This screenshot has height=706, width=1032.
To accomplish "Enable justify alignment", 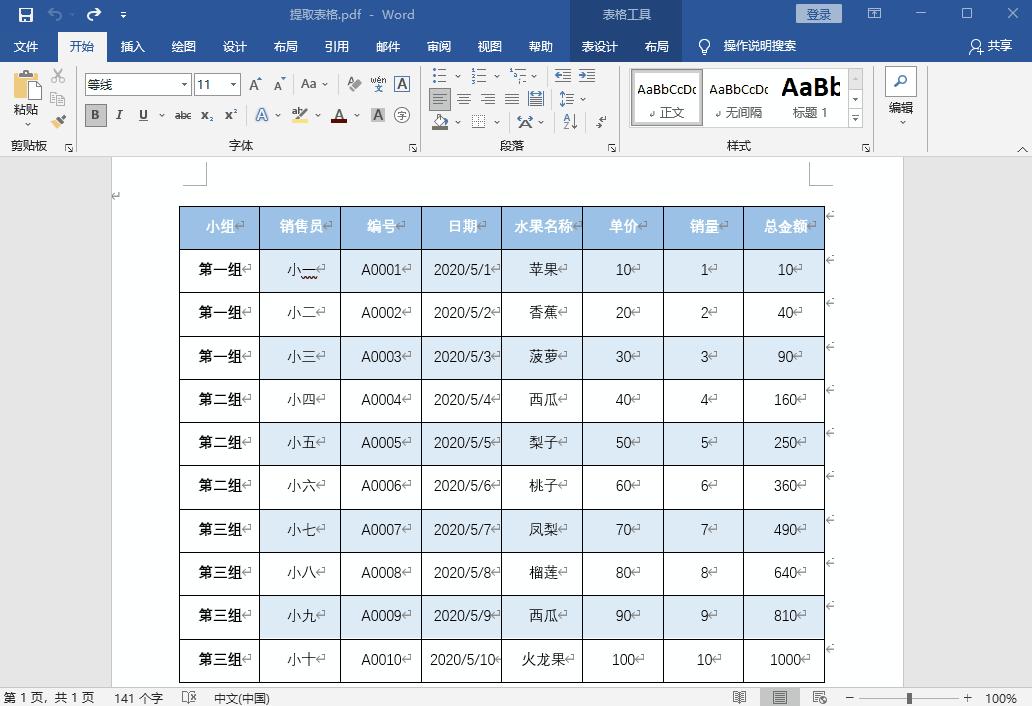I will [x=511, y=98].
